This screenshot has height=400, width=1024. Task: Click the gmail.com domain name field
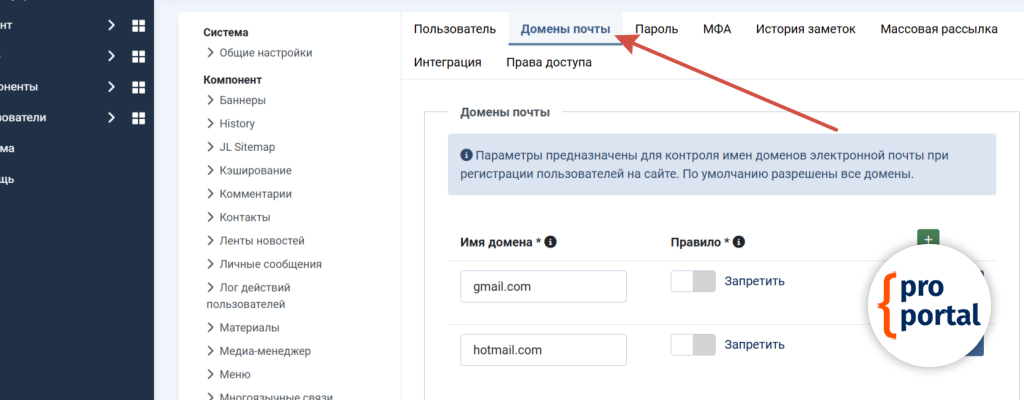tap(543, 286)
